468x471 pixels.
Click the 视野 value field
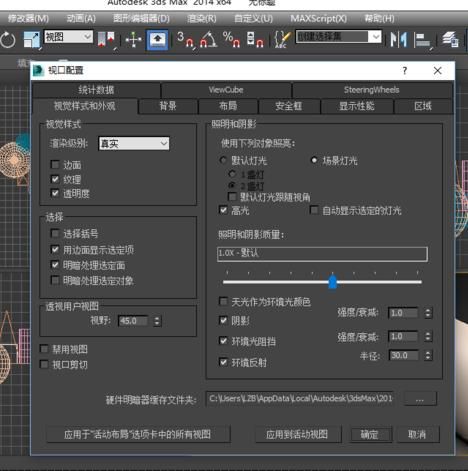[x=133, y=321]
